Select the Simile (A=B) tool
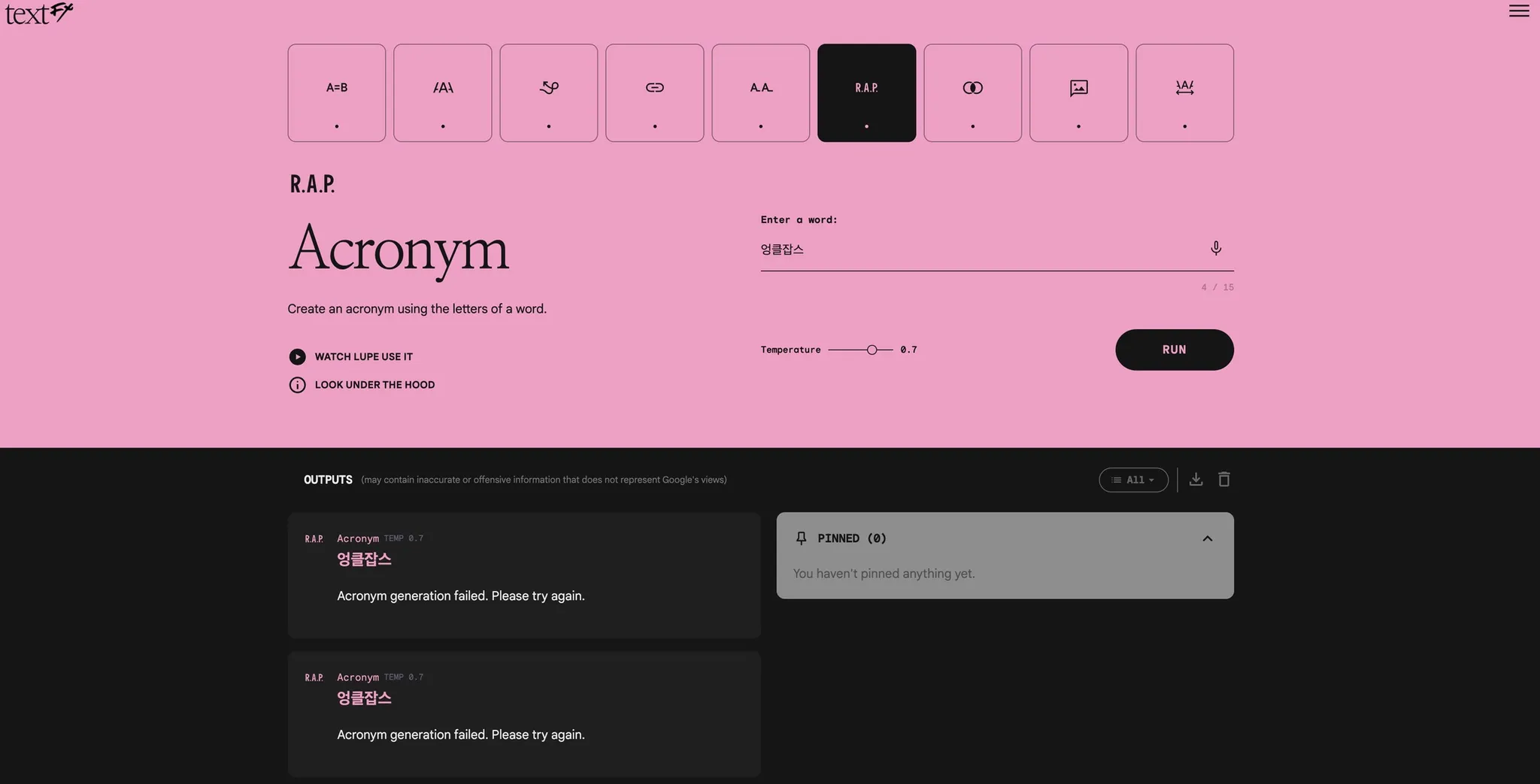 [x=336, y=92]
